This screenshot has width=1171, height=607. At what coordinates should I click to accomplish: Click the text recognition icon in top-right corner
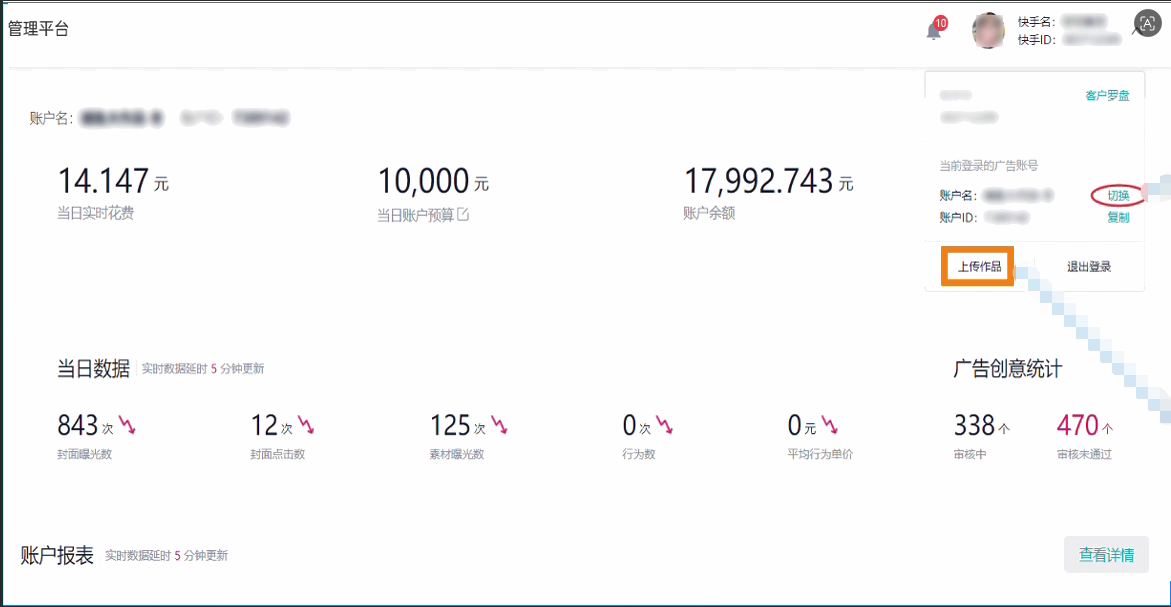click(x=1147, y=24)
